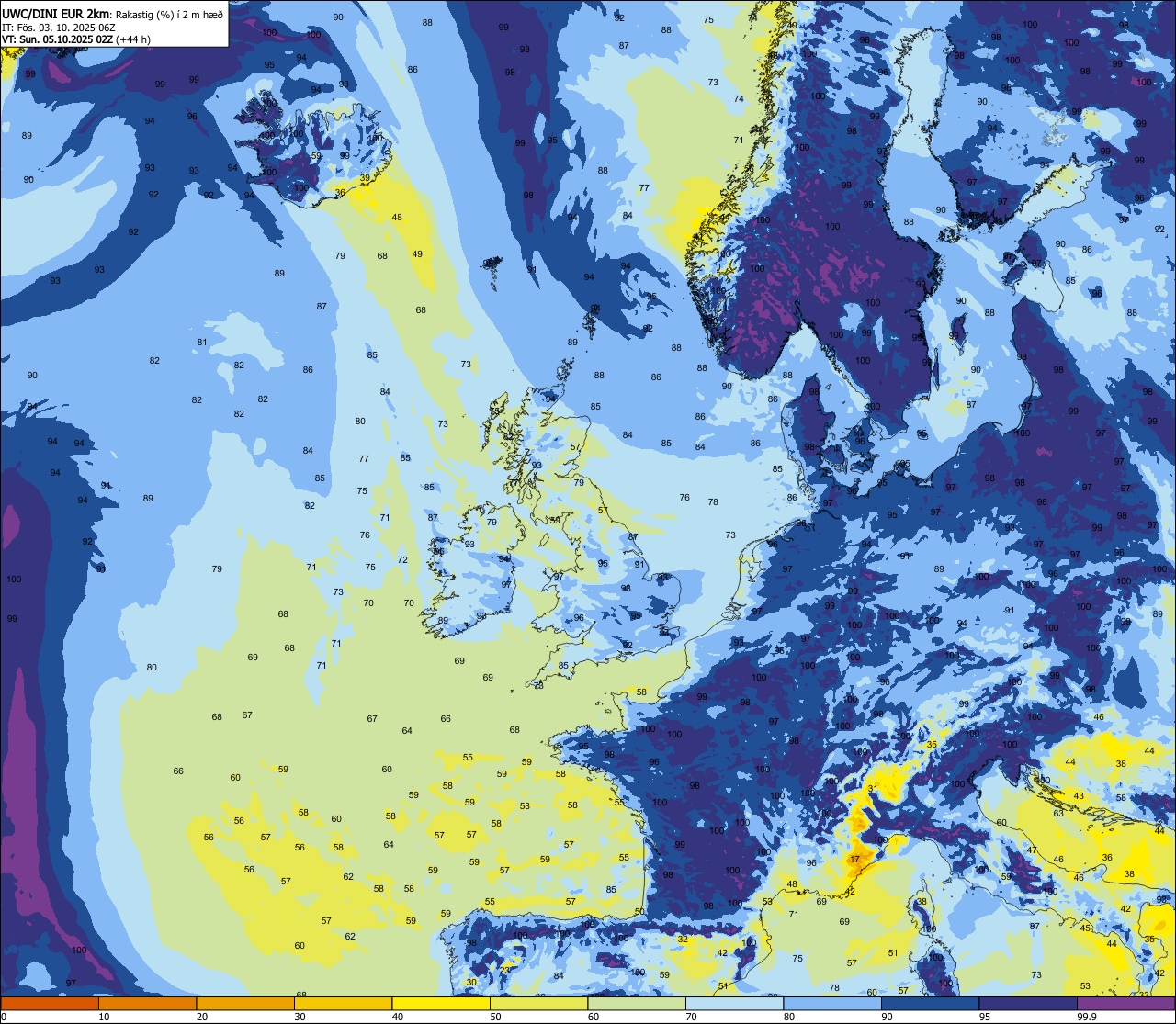The width and height of the screenshot is (1176, 1024).
Task: Click the humidity value '43' on the map
Action: tap(1079, 796)
